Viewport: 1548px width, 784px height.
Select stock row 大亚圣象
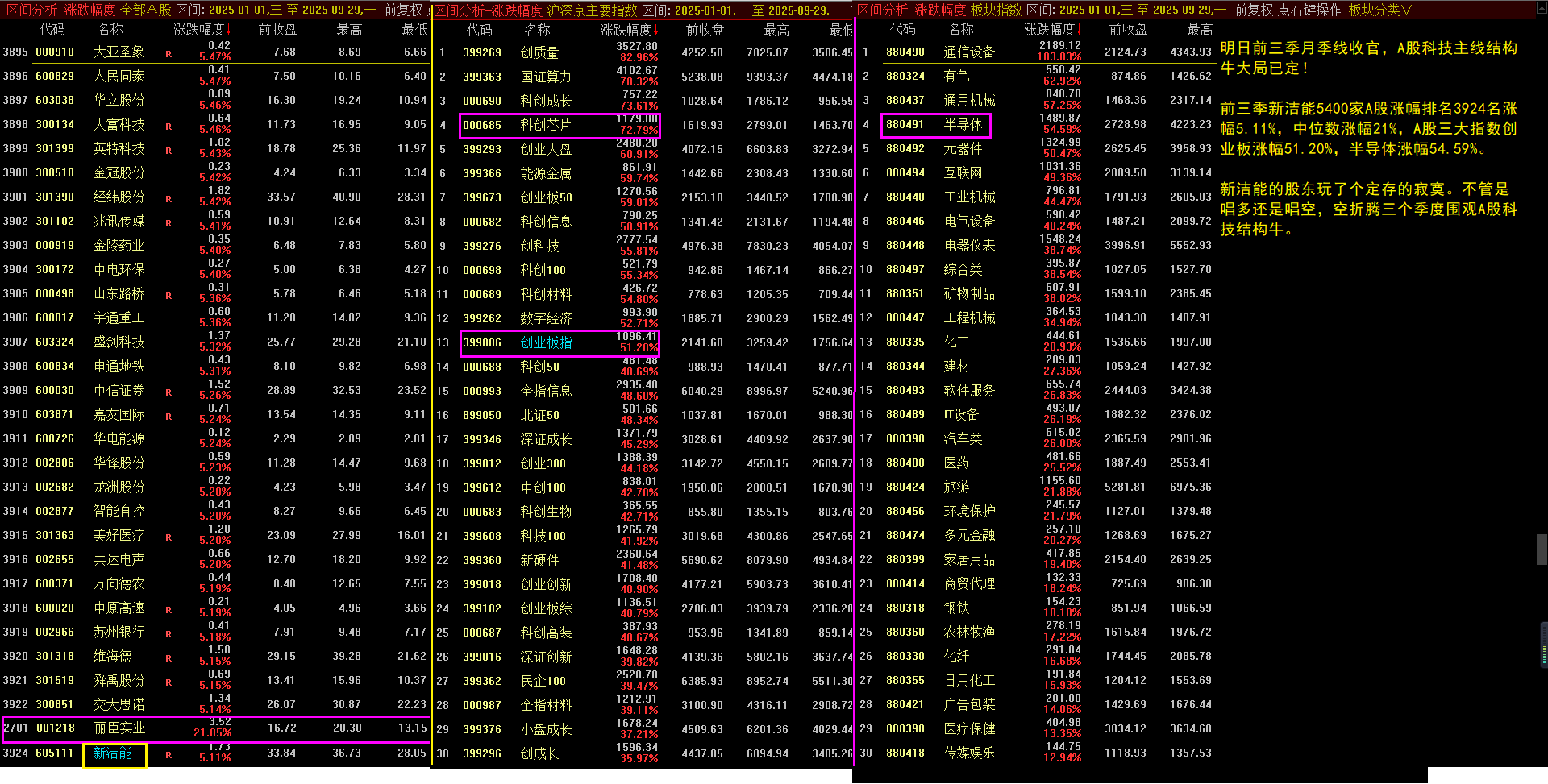(214, 52)
